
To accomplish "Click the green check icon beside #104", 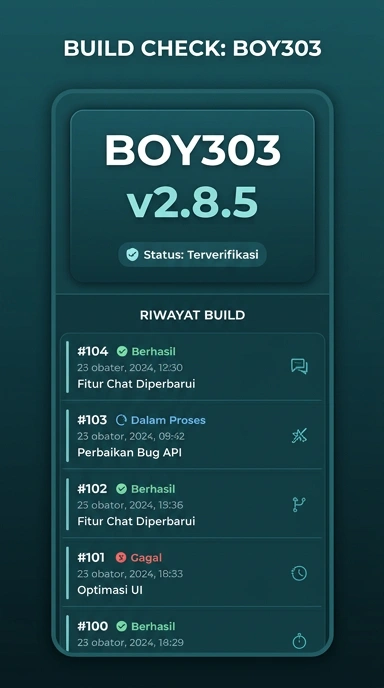I will (x=122, y=351).
